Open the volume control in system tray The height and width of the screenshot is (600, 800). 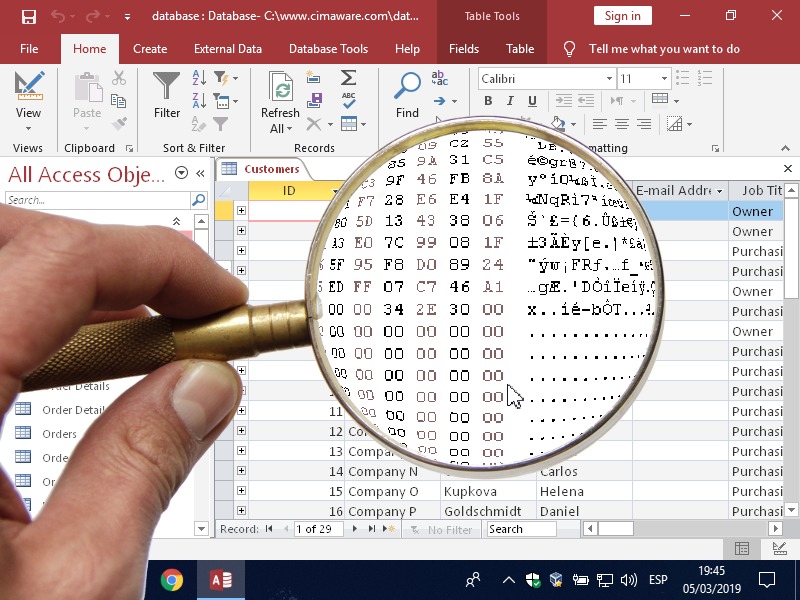629,580
